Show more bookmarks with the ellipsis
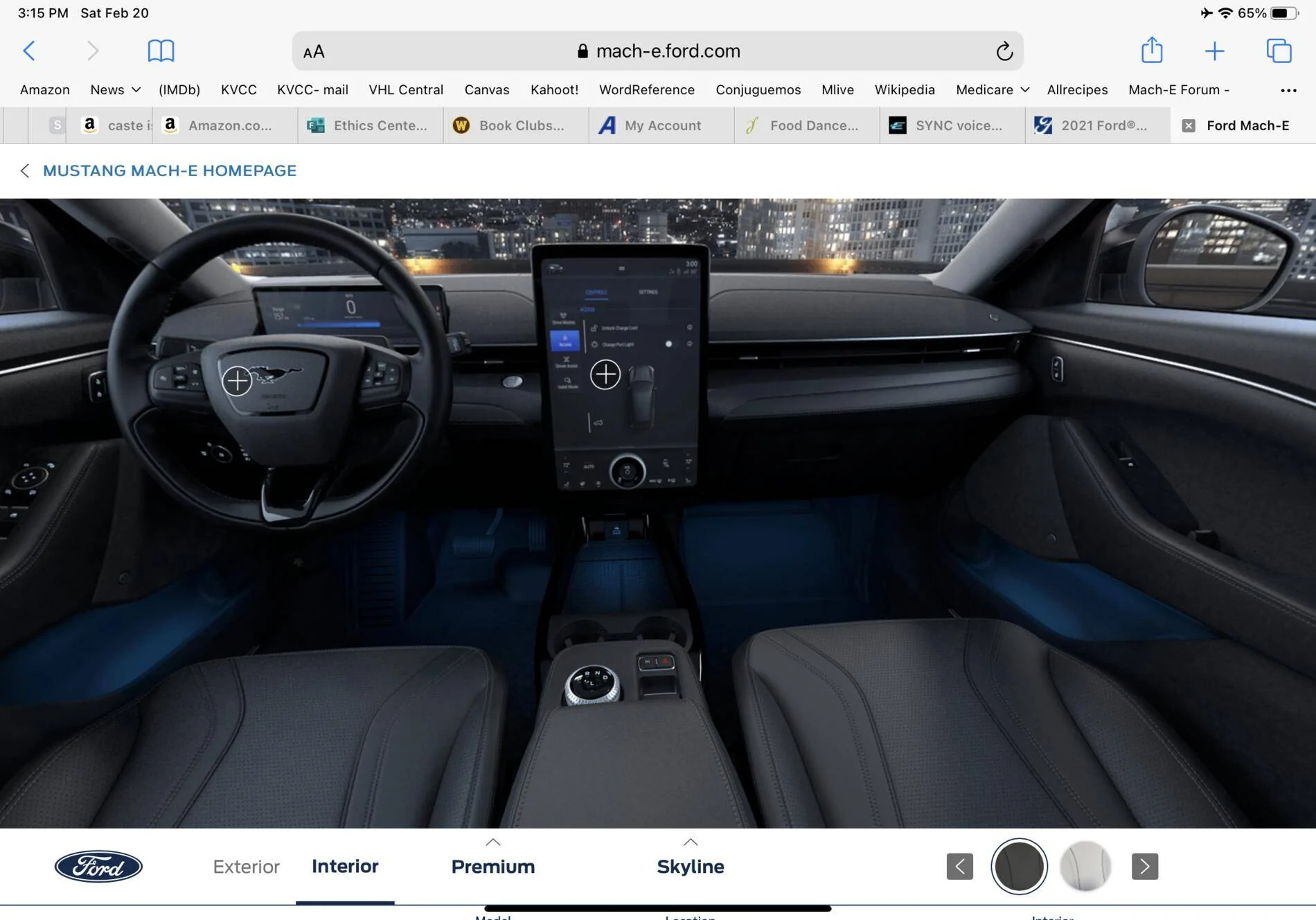1316x920 pixels. (x=1288, y=90)
